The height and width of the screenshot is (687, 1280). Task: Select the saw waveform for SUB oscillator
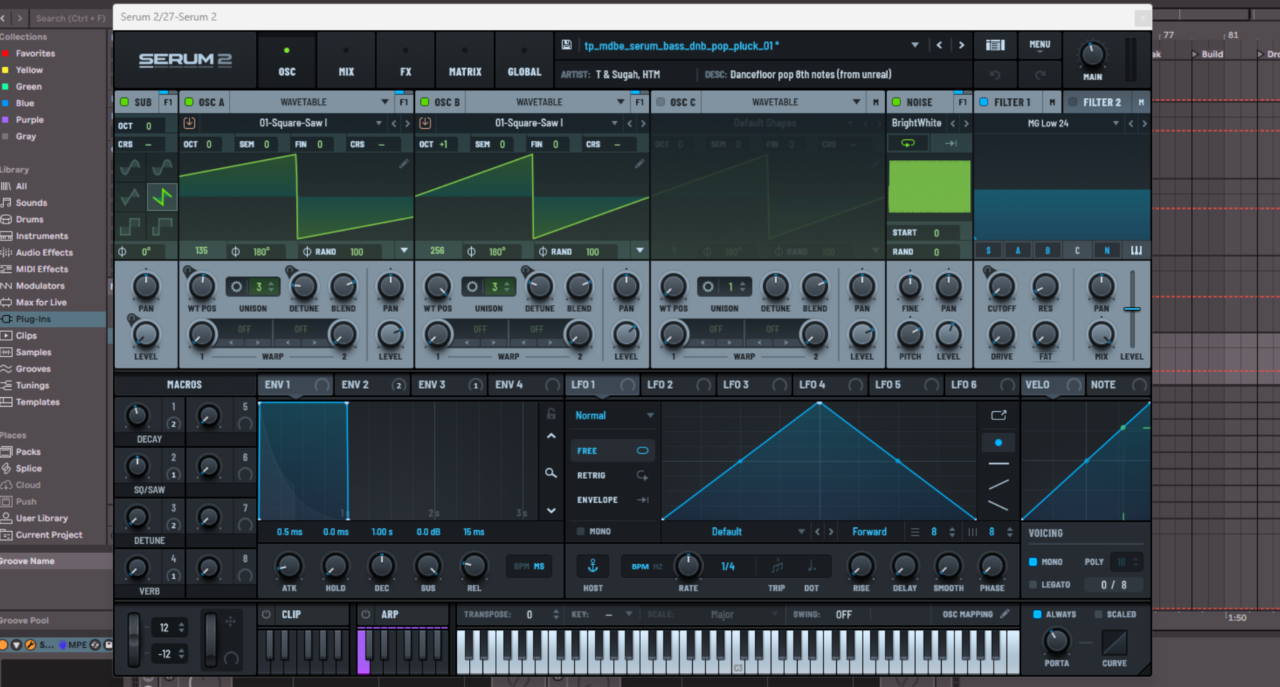pos(162,197)
